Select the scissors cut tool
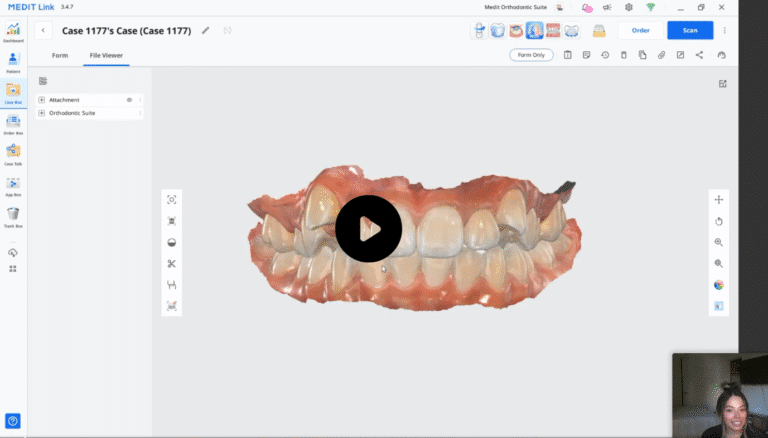Viewport: 768px width, 438px height. [x=171, y=263]
